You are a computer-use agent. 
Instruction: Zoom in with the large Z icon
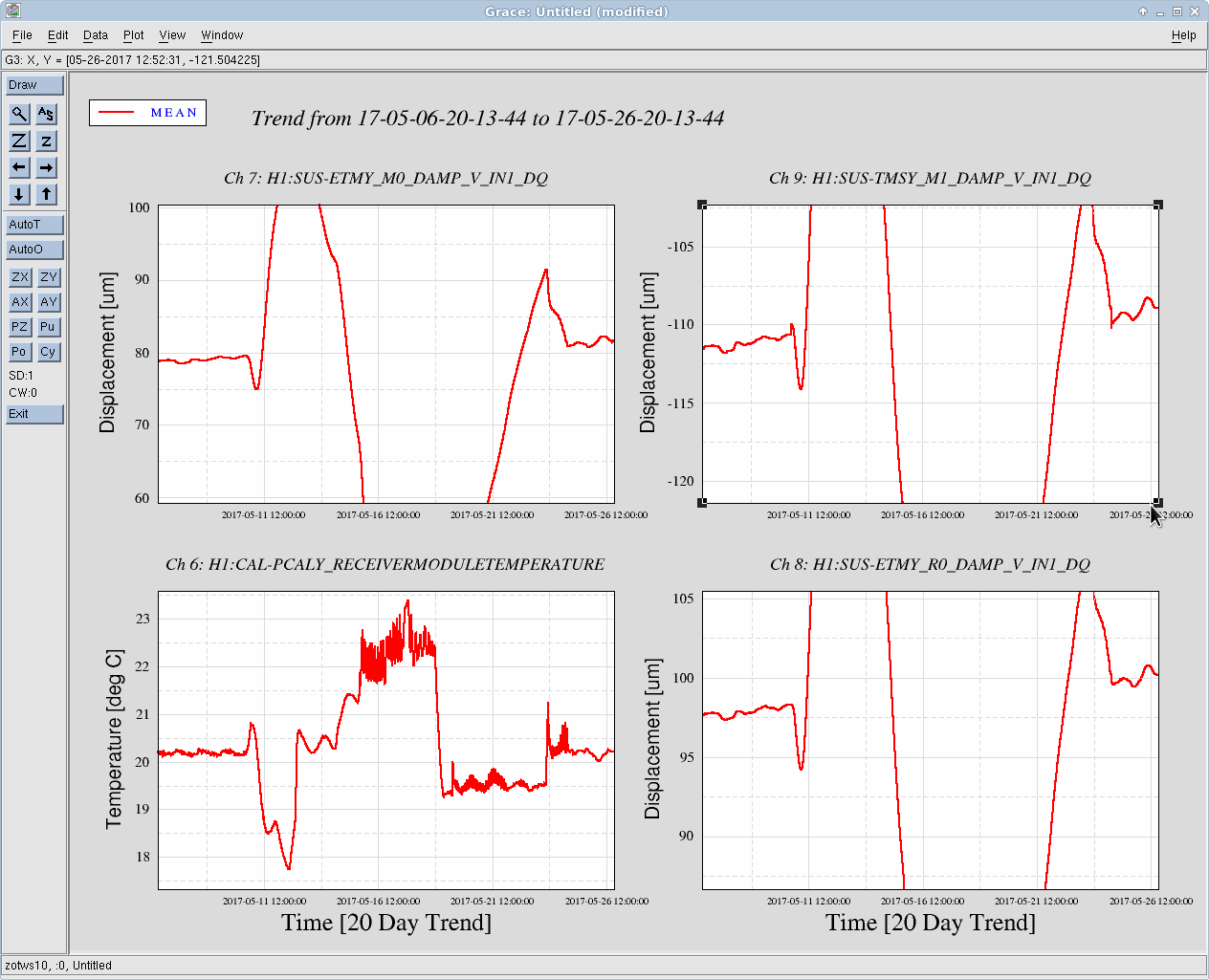(19, 141)
